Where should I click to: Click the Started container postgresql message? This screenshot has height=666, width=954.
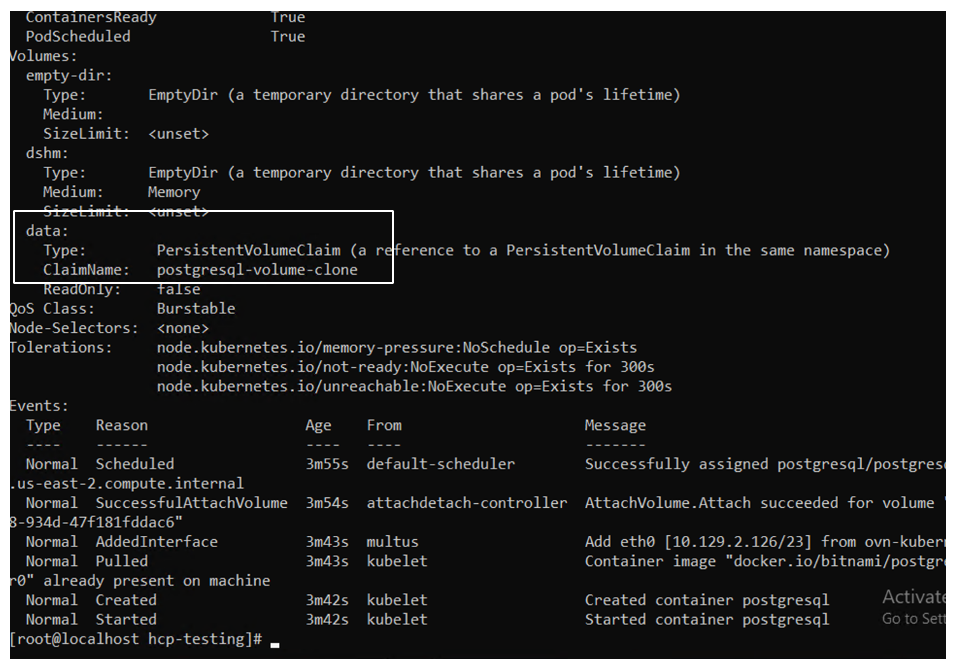tap(706, 620)
